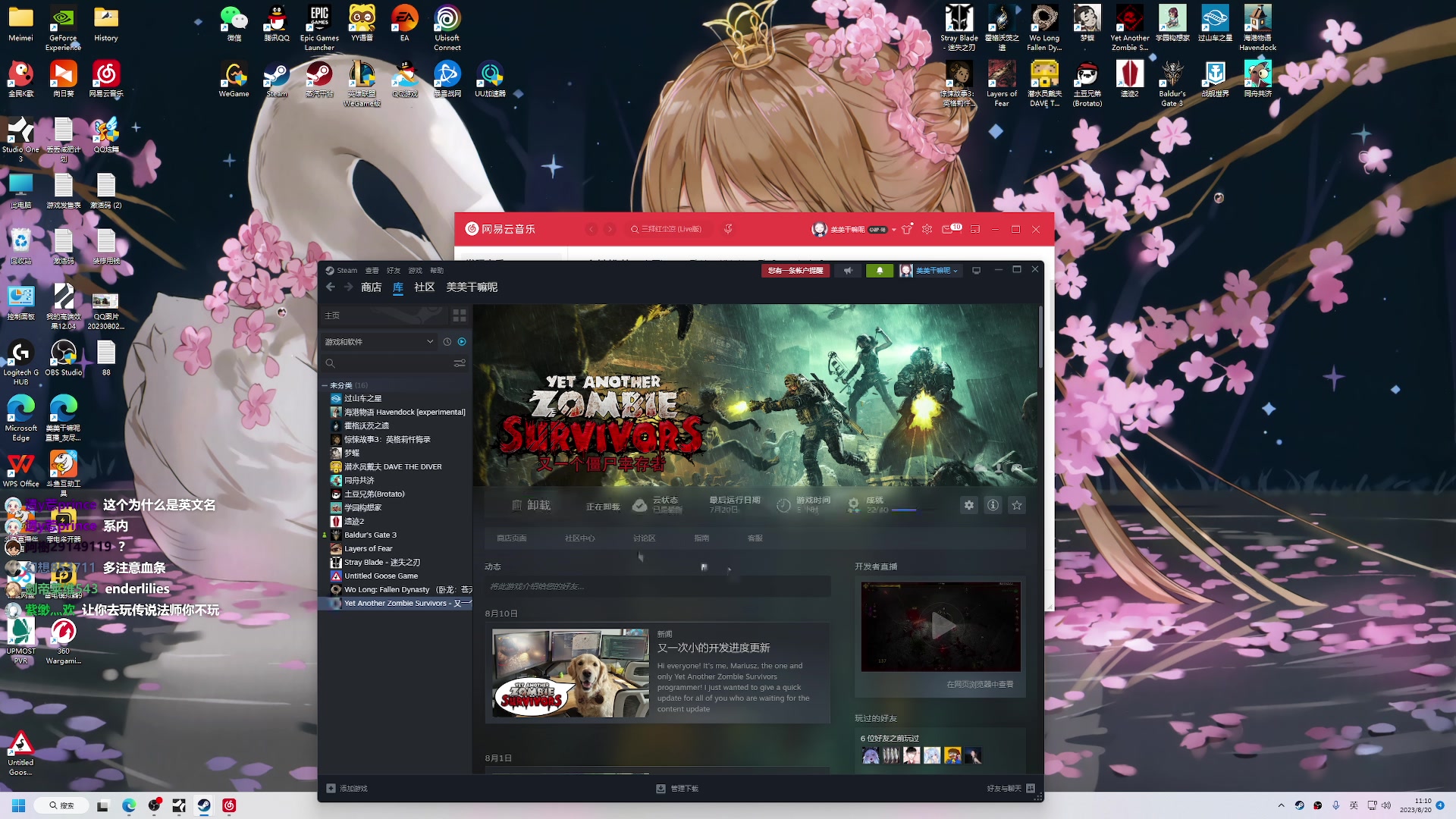Image resolution: width=1456 pixels, height=819 pixels.
Task: Switch to the 库 library tab
Action: (398, 287)
